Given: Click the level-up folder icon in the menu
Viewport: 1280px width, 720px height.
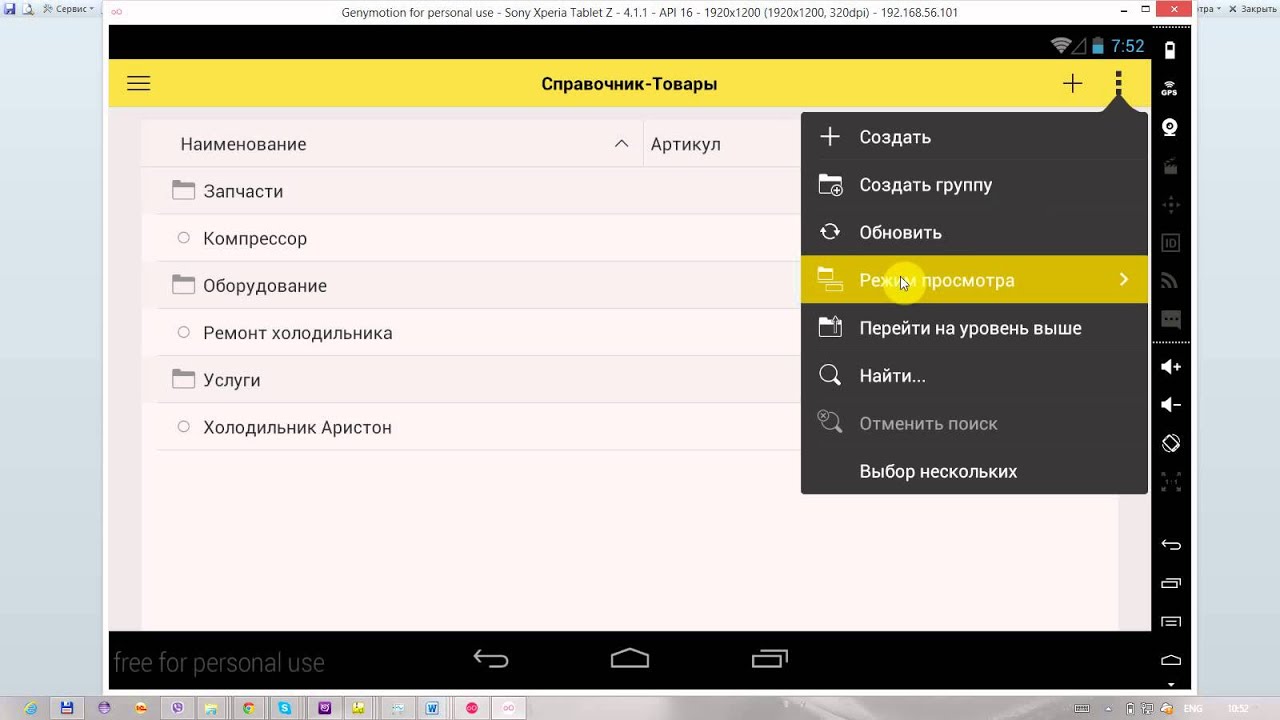Looking at the screenshot, I should [830, 328].
